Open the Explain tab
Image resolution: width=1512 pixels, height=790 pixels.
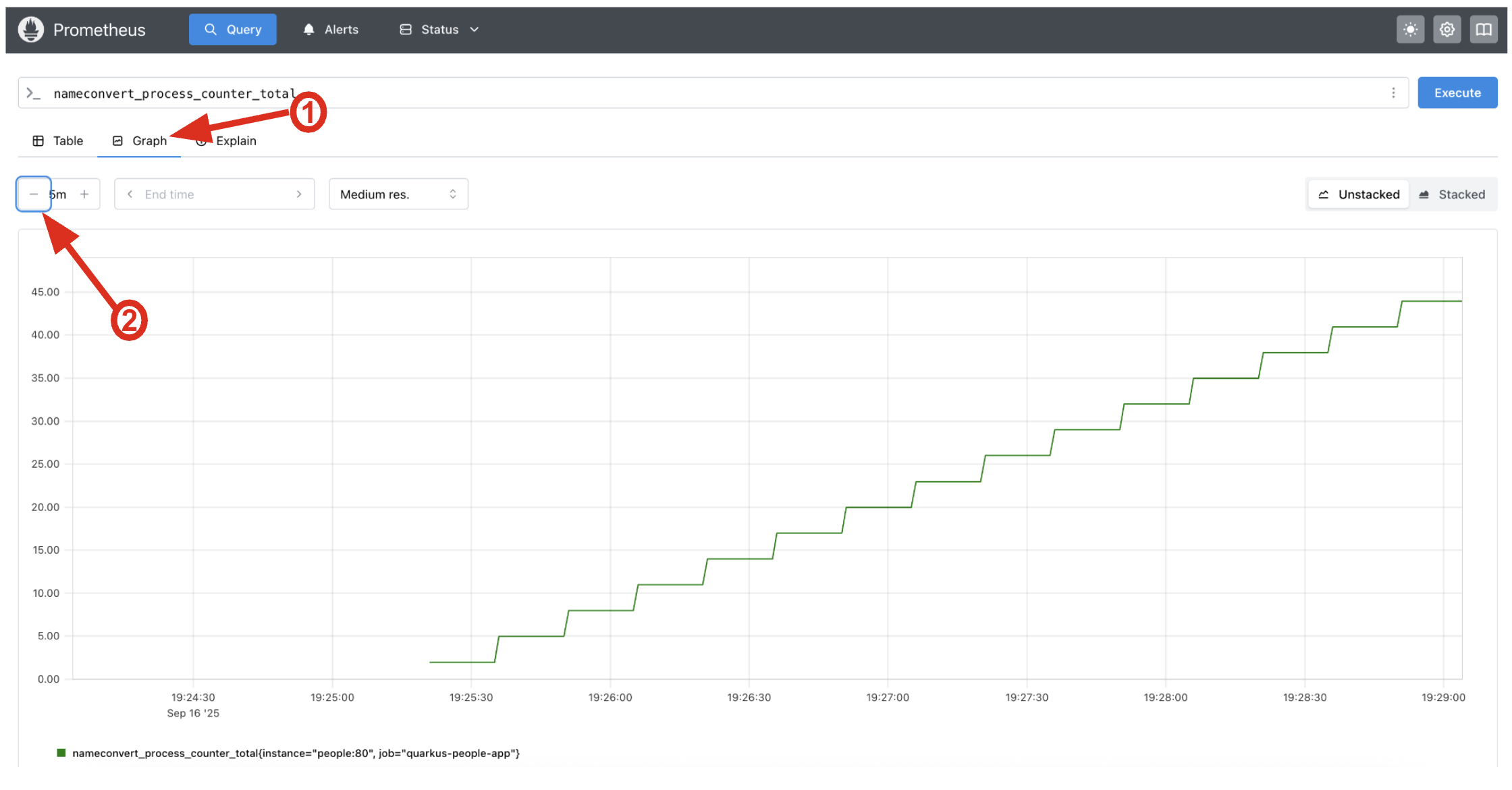(236, 141)
